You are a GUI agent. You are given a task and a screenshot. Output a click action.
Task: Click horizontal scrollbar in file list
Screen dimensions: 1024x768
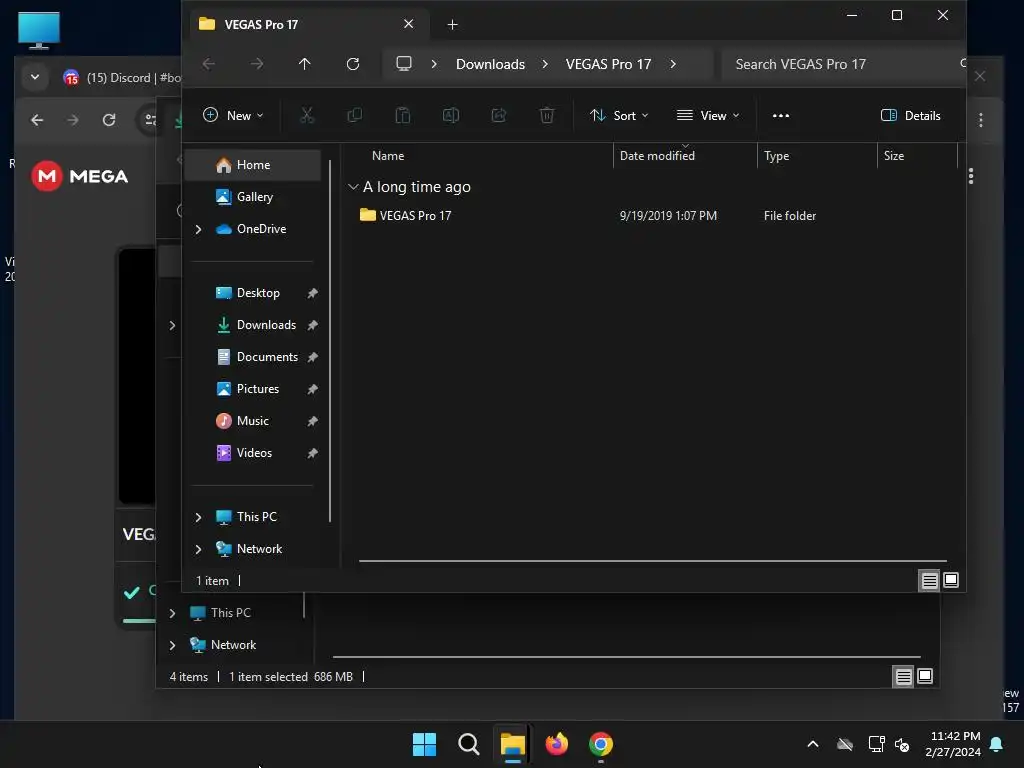[652, 560]
